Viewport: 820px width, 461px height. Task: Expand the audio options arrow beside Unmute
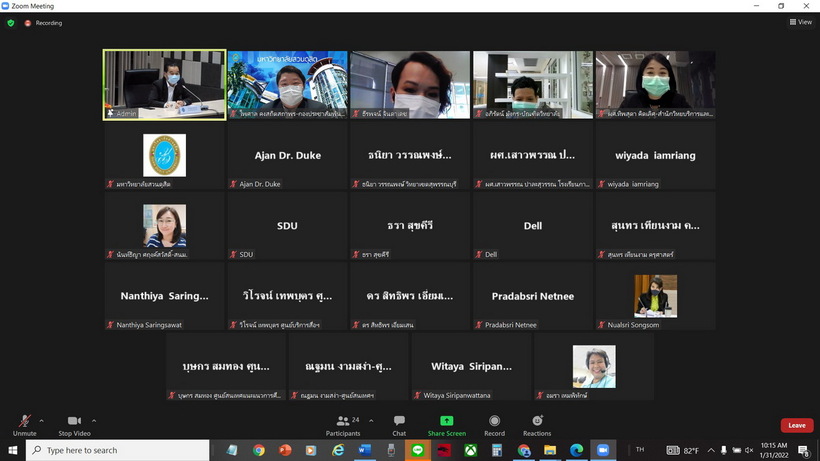(x=41, y=421)
